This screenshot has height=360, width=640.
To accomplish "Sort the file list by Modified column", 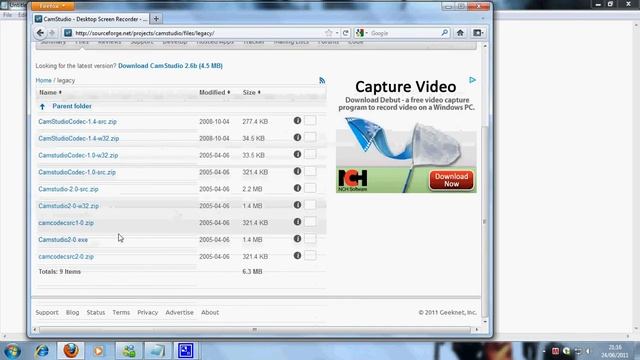I will coord(214,92).
